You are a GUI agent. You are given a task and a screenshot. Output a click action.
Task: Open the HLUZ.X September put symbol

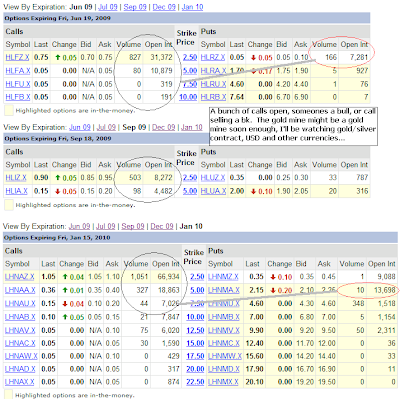click(213, 178)
